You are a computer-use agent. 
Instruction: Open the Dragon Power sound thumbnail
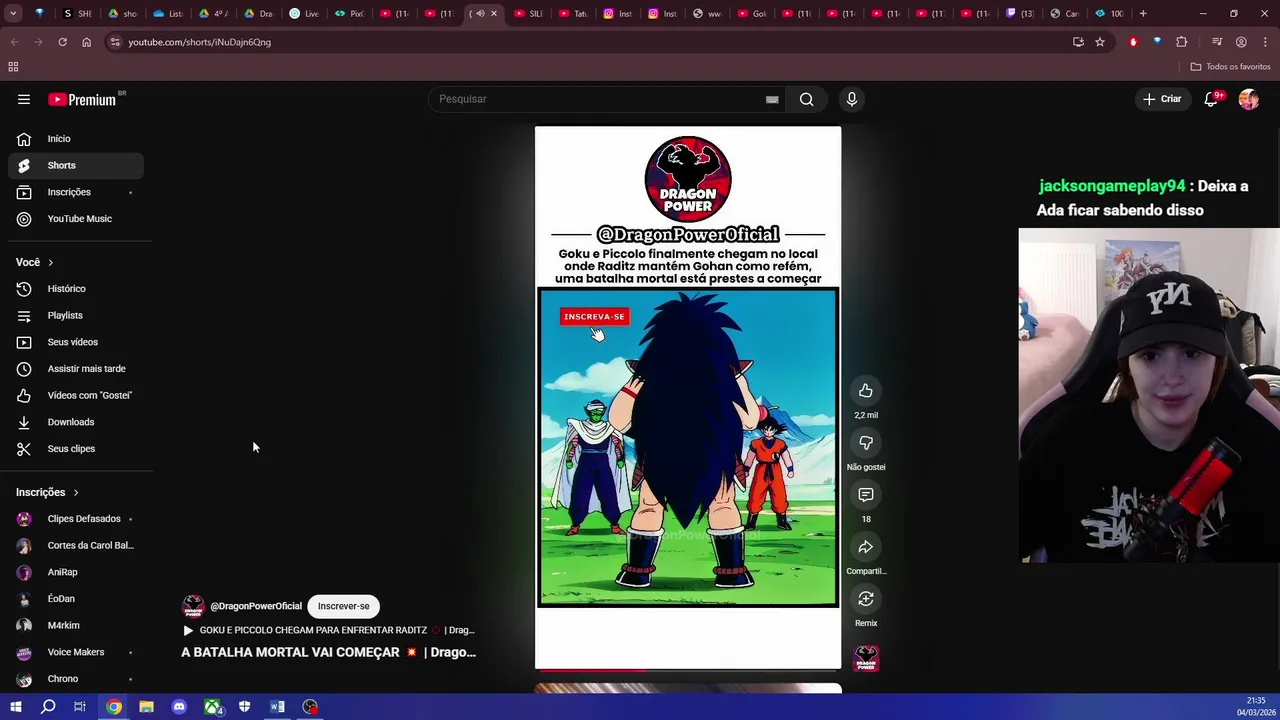866,658
